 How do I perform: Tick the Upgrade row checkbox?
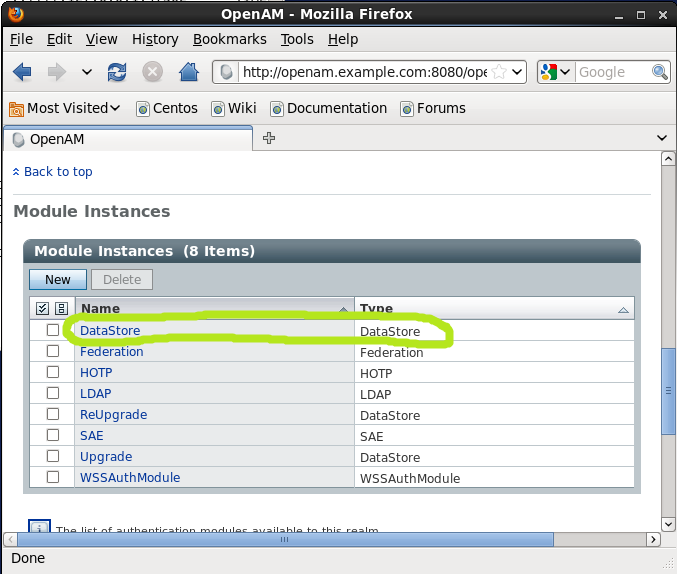53,456
